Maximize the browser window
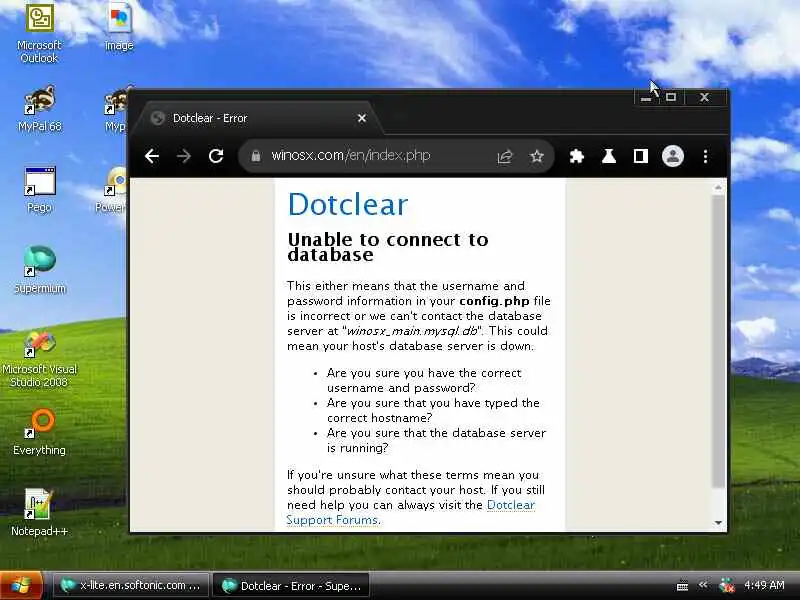This screenshot has height=600, width=800. click(671, 97)
